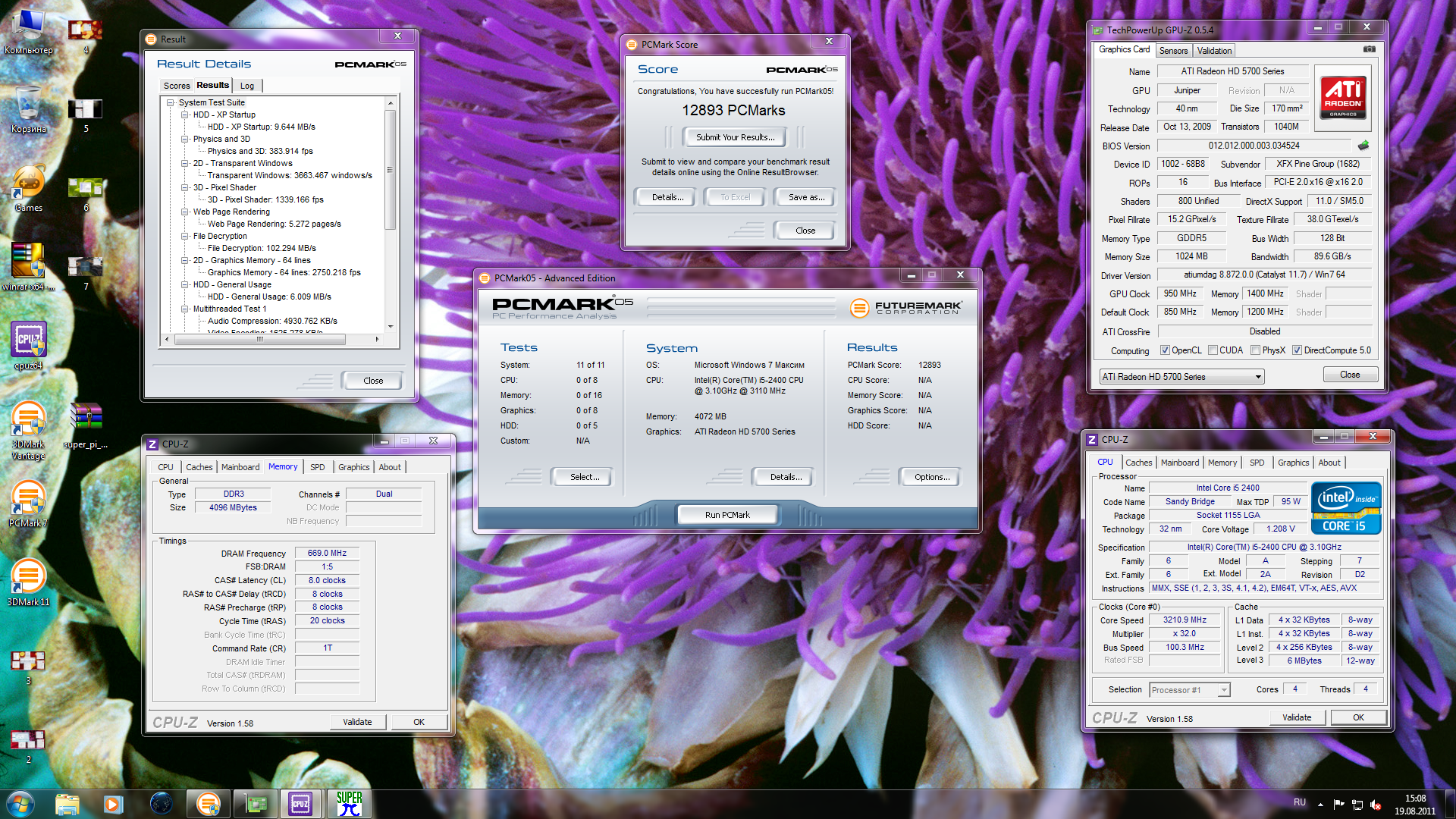The image size is (1456, 819).
Task: Click the ATI Radeon logo in GPU-Z
Action: click(1344, 97)
